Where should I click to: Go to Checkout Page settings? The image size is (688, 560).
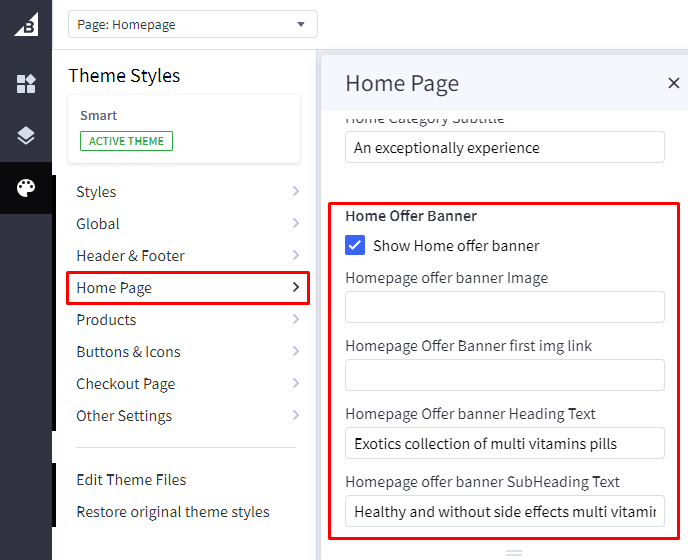[187, 384]
